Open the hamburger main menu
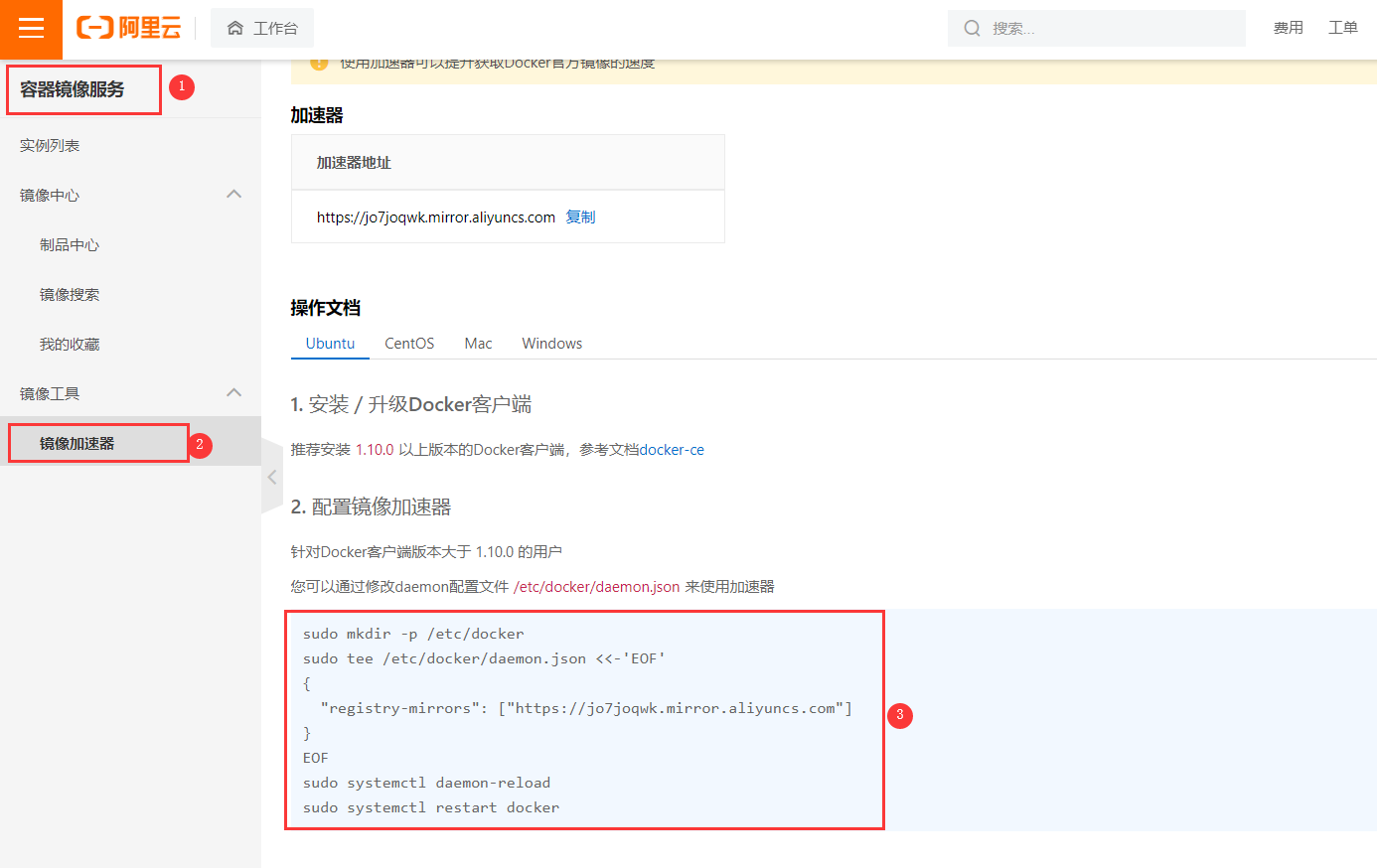Viewport: 1377px width, 868px height. pyautogui.click(x=31, y=29)
